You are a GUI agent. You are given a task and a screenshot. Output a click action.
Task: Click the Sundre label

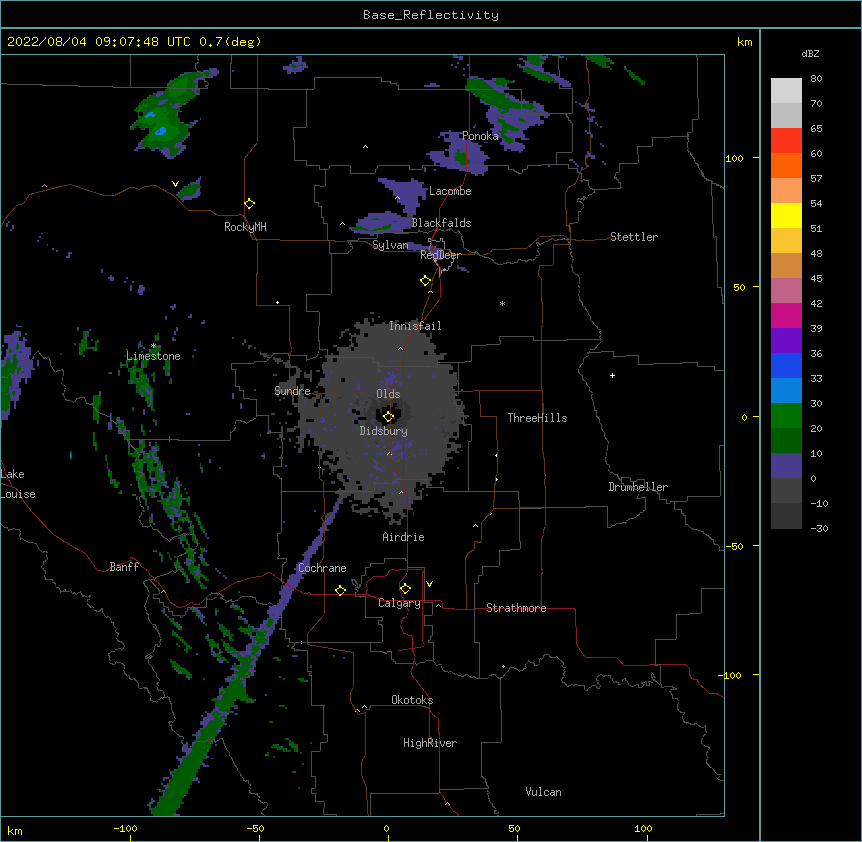(292, 391)
